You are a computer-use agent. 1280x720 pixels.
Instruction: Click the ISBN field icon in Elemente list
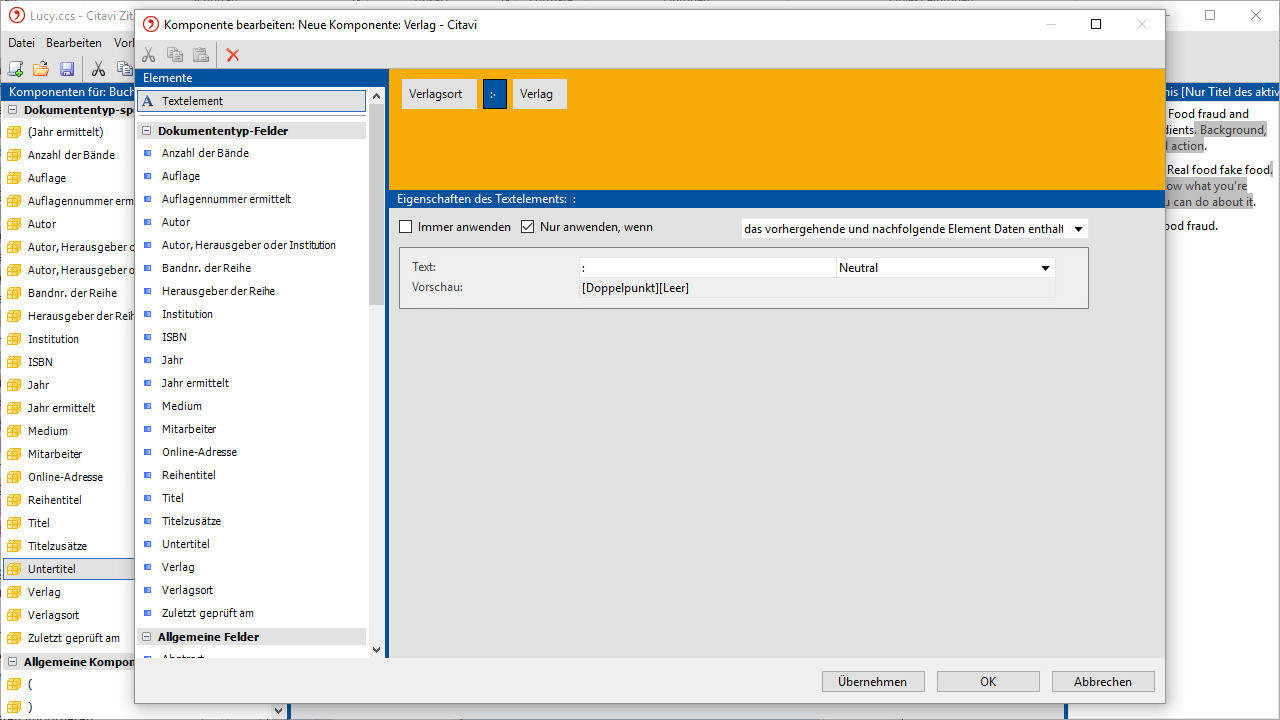147,337
